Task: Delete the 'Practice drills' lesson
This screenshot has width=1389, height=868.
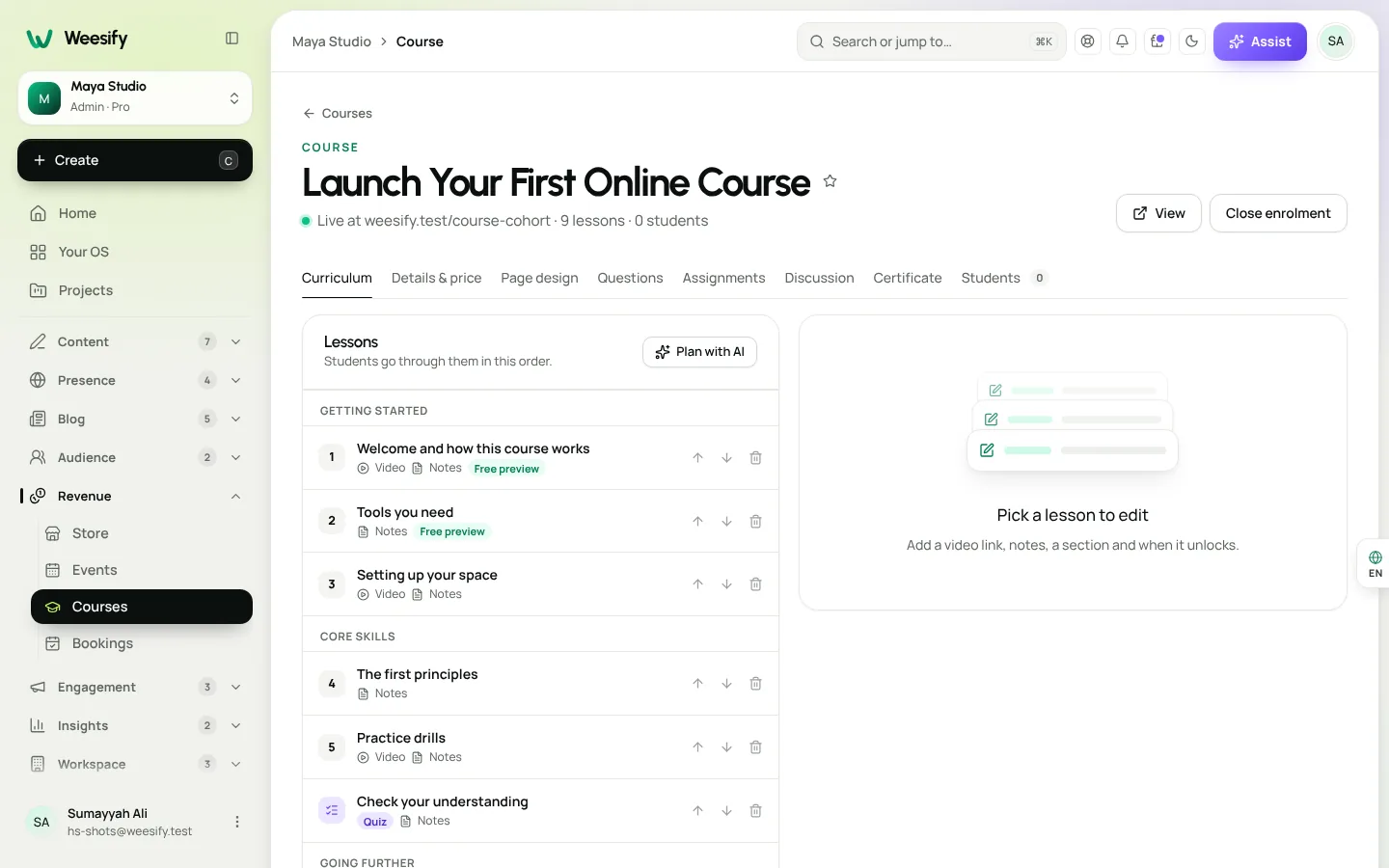Action: tap(755, 747)
